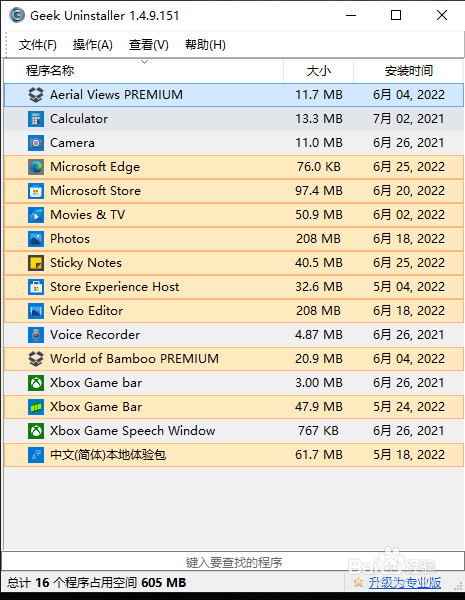Image resolution: width=465 pixels, height=600 pixels.
Task: Click the Video Editor icon
Action: tap(36, 311)
